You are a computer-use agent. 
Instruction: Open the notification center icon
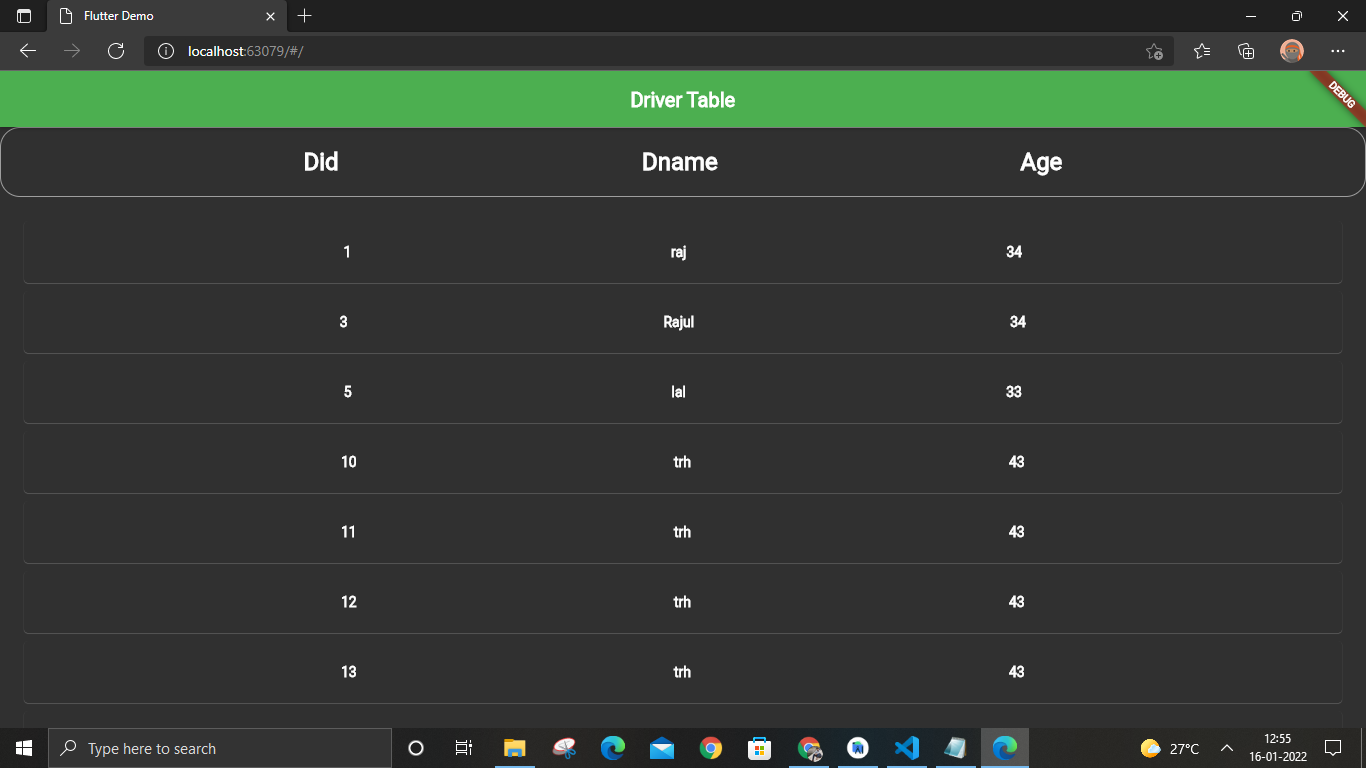click(x=1333, y=748)
